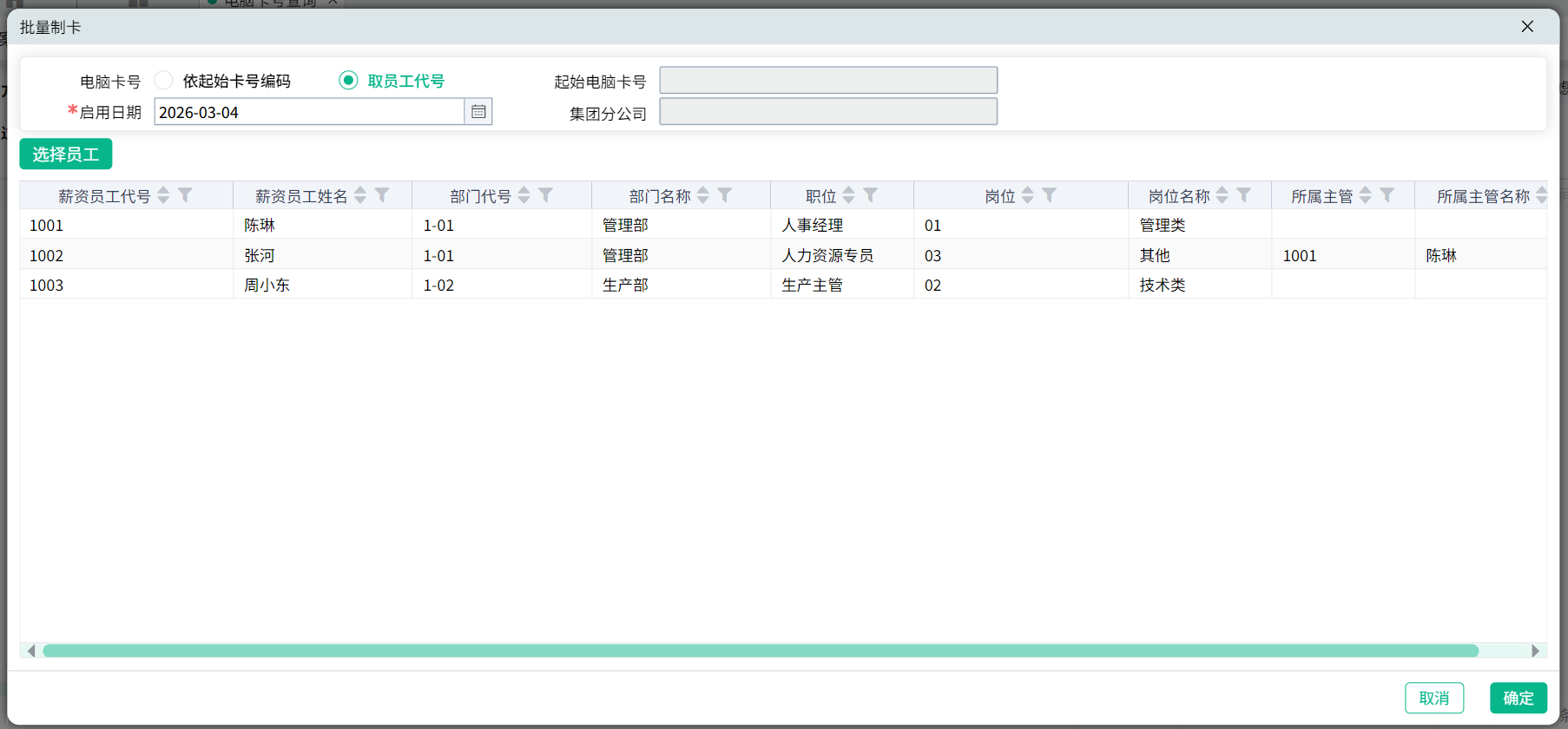Open the calendar picker for 启用日期
1568x729 pixels.
478,112
